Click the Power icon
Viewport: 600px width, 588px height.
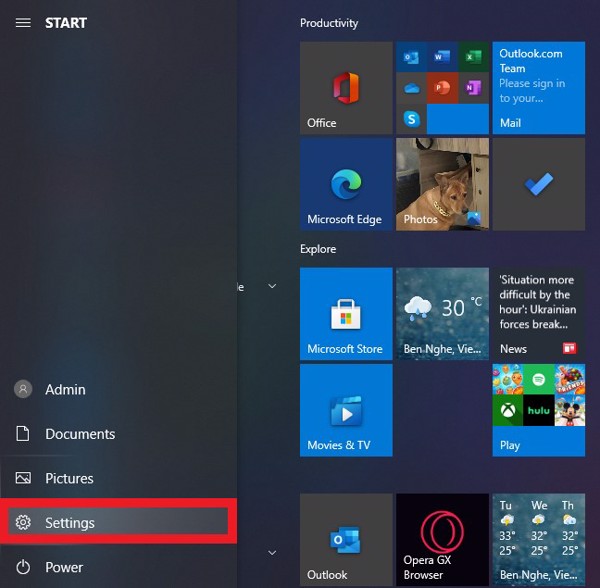[23, 567]
